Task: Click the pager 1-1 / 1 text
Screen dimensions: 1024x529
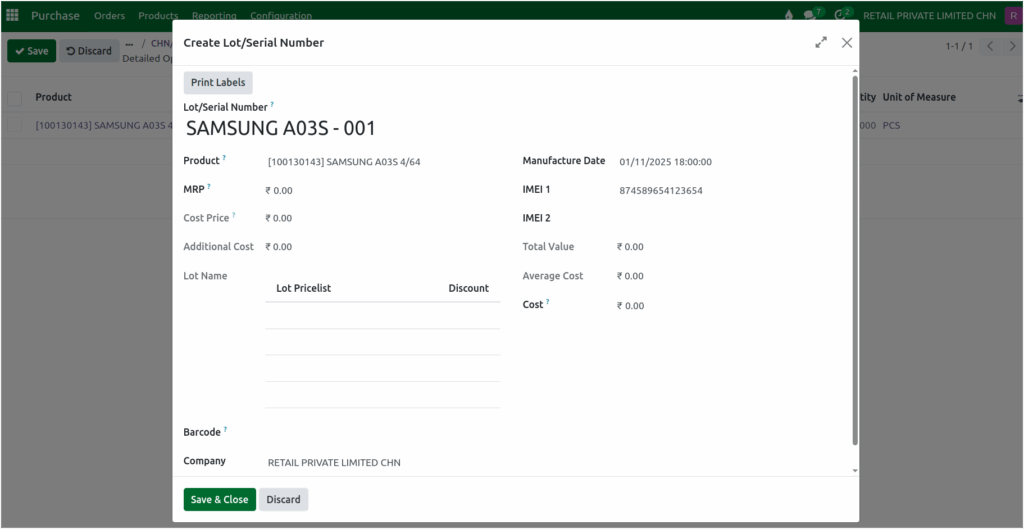Action: (959, 46)
